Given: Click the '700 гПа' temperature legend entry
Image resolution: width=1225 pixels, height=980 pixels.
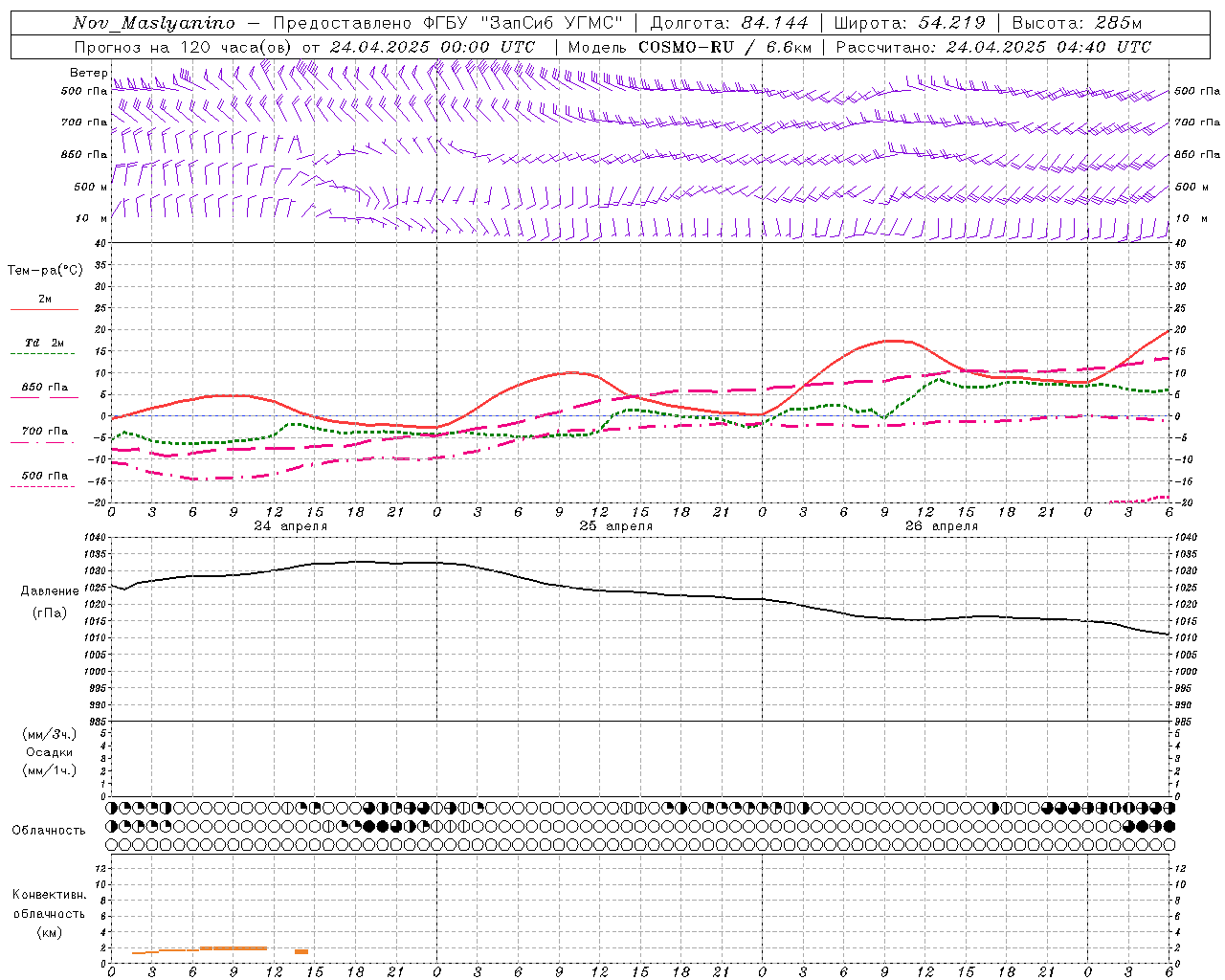Looking at the screenshot, I should pos(45,432).
